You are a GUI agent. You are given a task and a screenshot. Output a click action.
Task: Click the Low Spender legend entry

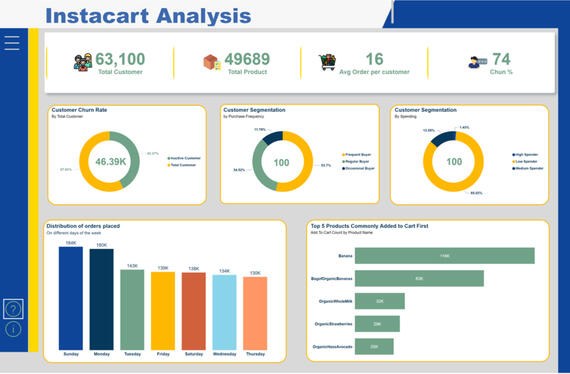point(525,161)
